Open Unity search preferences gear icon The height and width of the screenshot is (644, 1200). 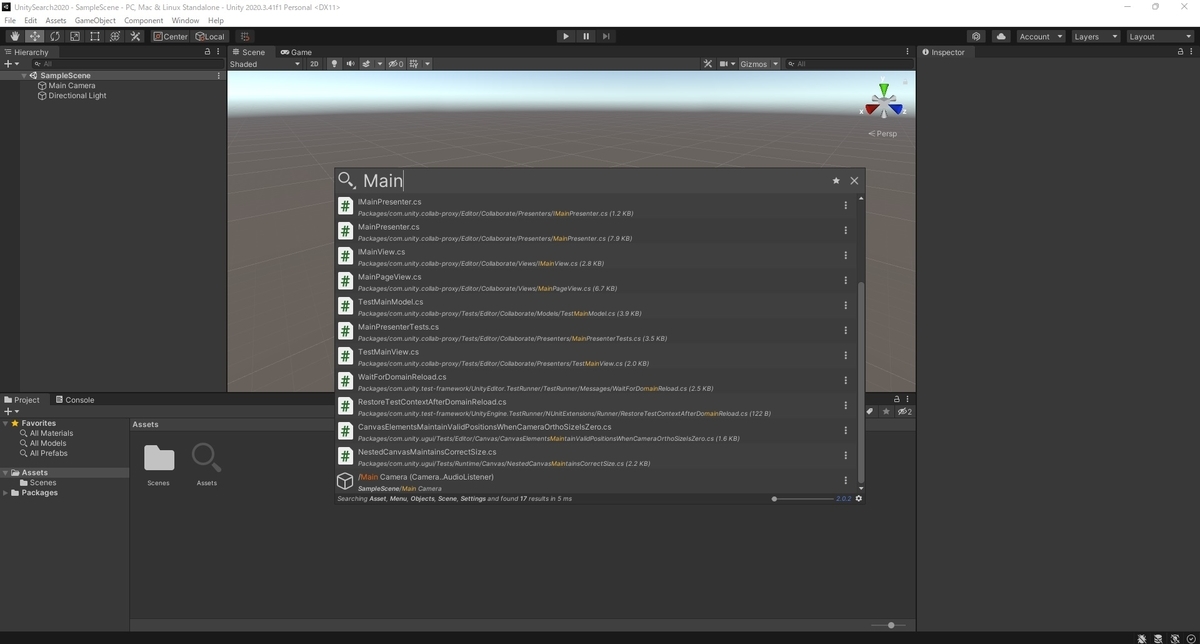858,498
